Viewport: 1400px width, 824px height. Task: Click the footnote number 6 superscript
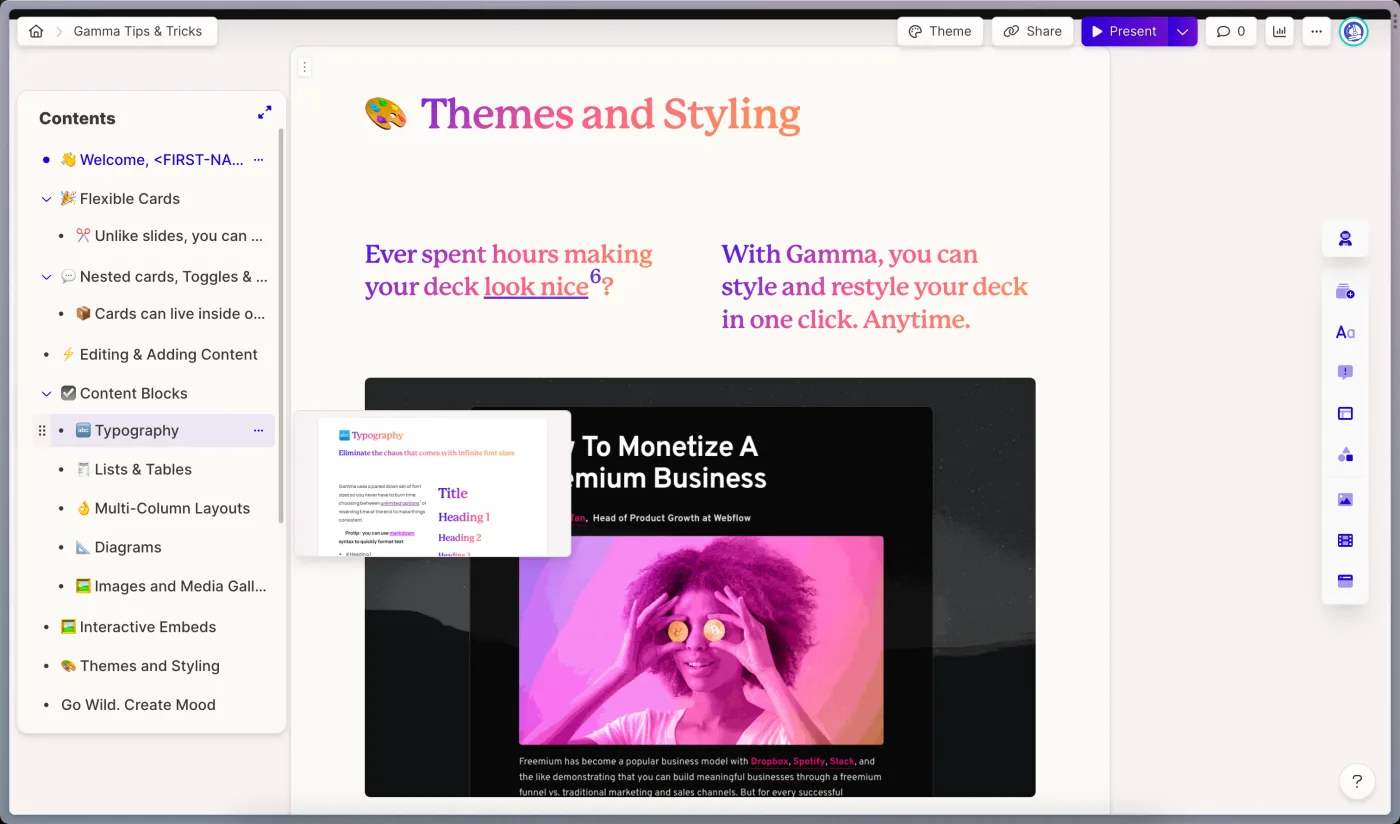tap(595, 277)
